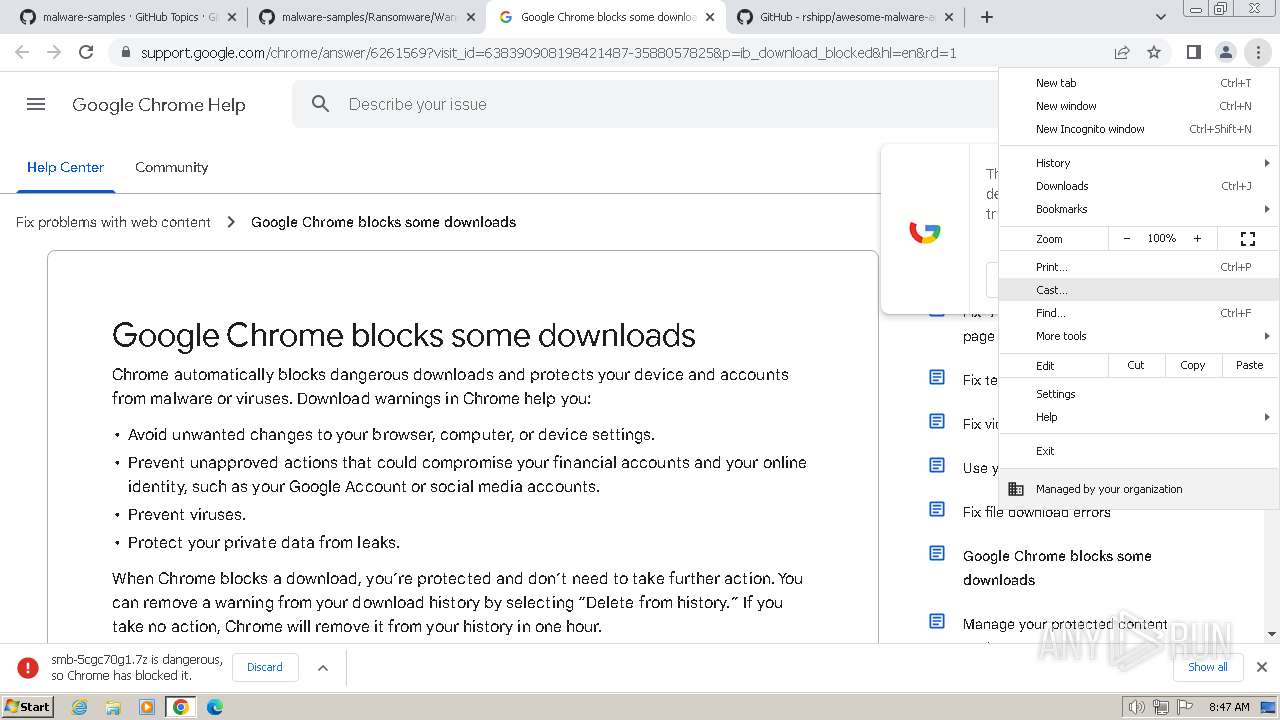Switch to the malware-samples/Ransomware tab
Screen dimensions: 1280x720
click(366, 17)
